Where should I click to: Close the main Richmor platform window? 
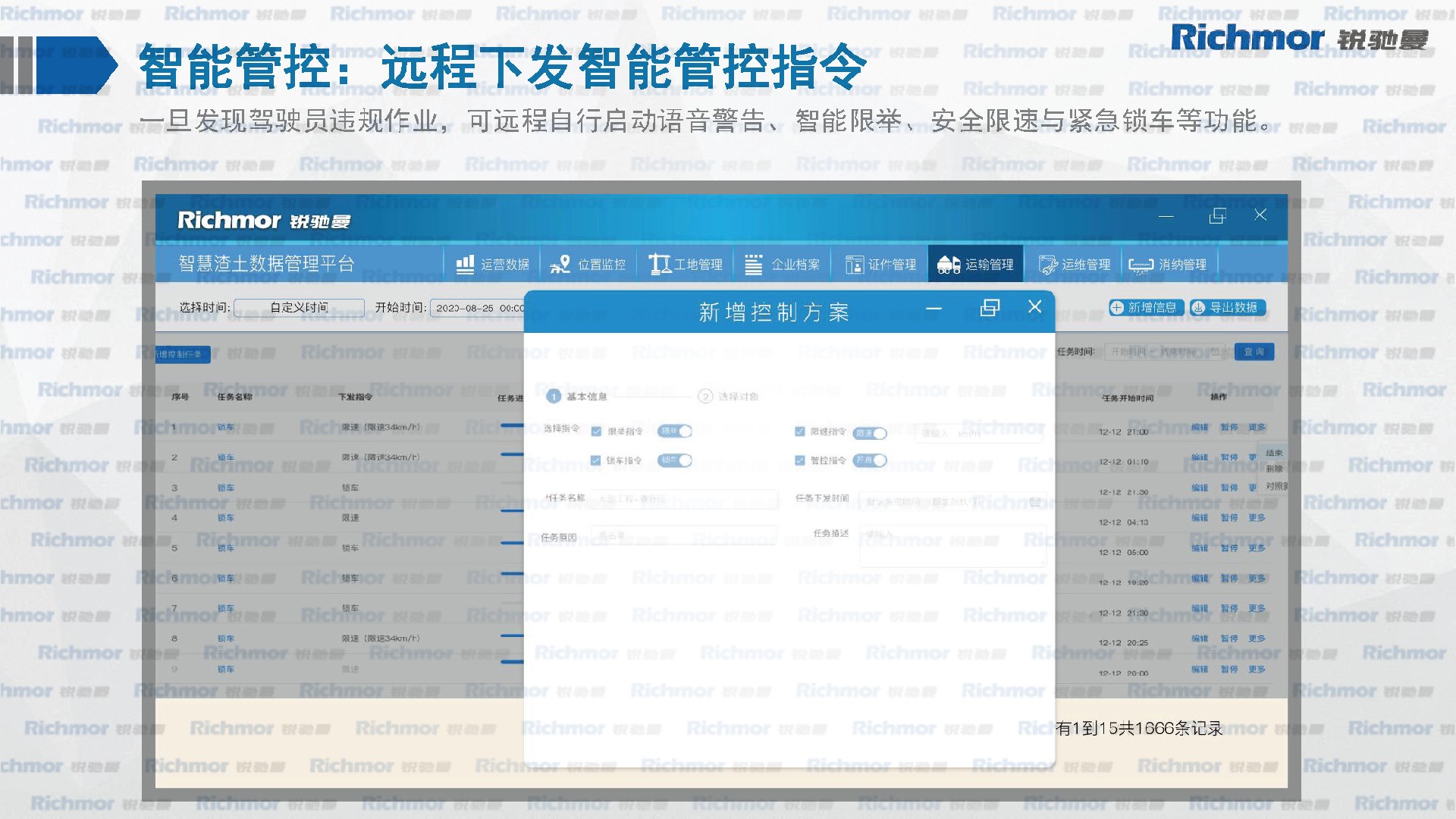pos(1260,215)
